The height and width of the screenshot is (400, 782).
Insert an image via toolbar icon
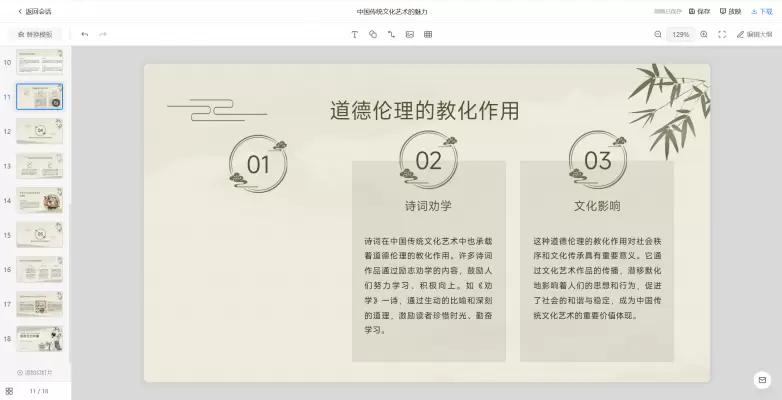(409, 34)
